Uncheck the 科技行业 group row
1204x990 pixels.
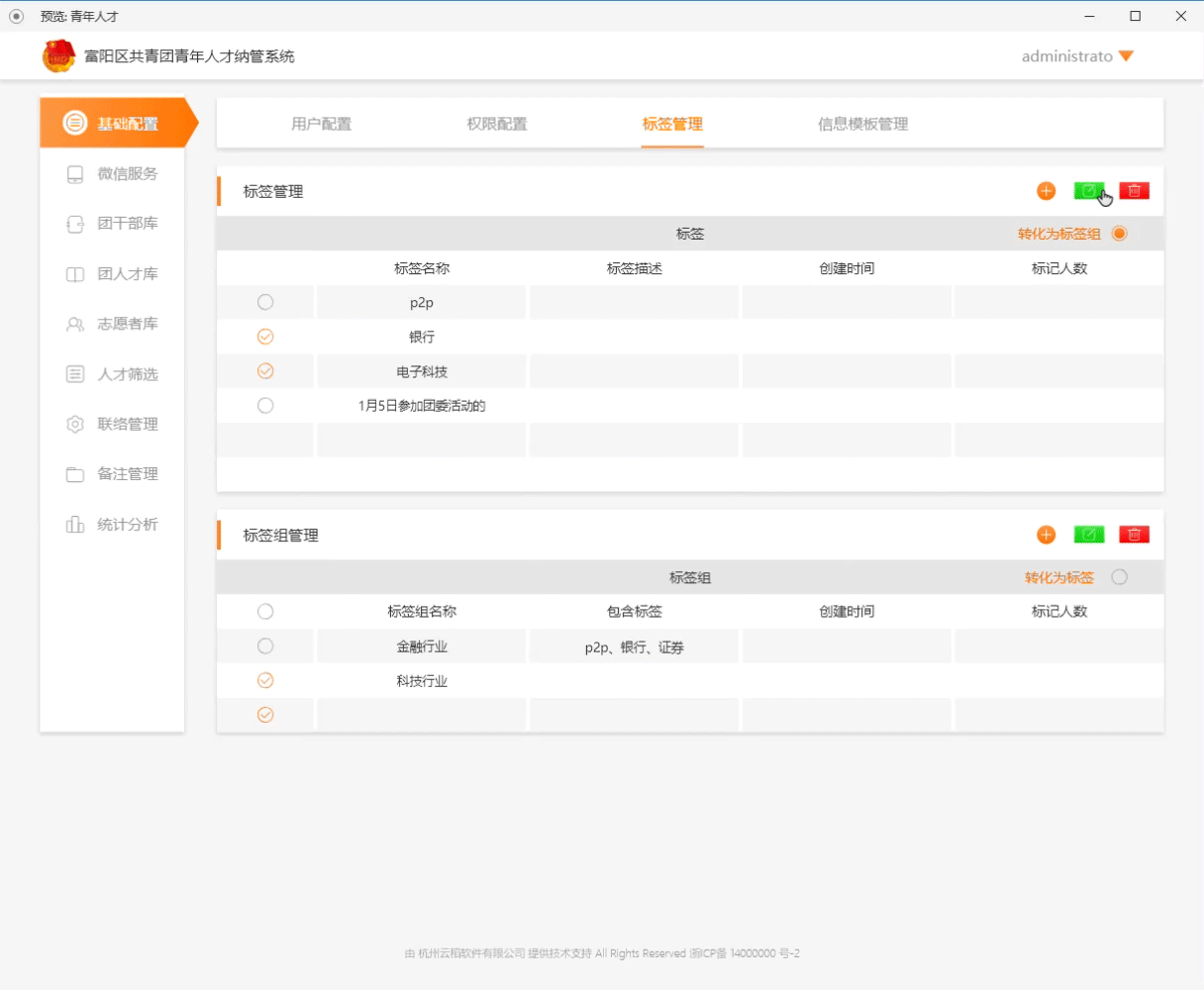click(x=265, y=680)
